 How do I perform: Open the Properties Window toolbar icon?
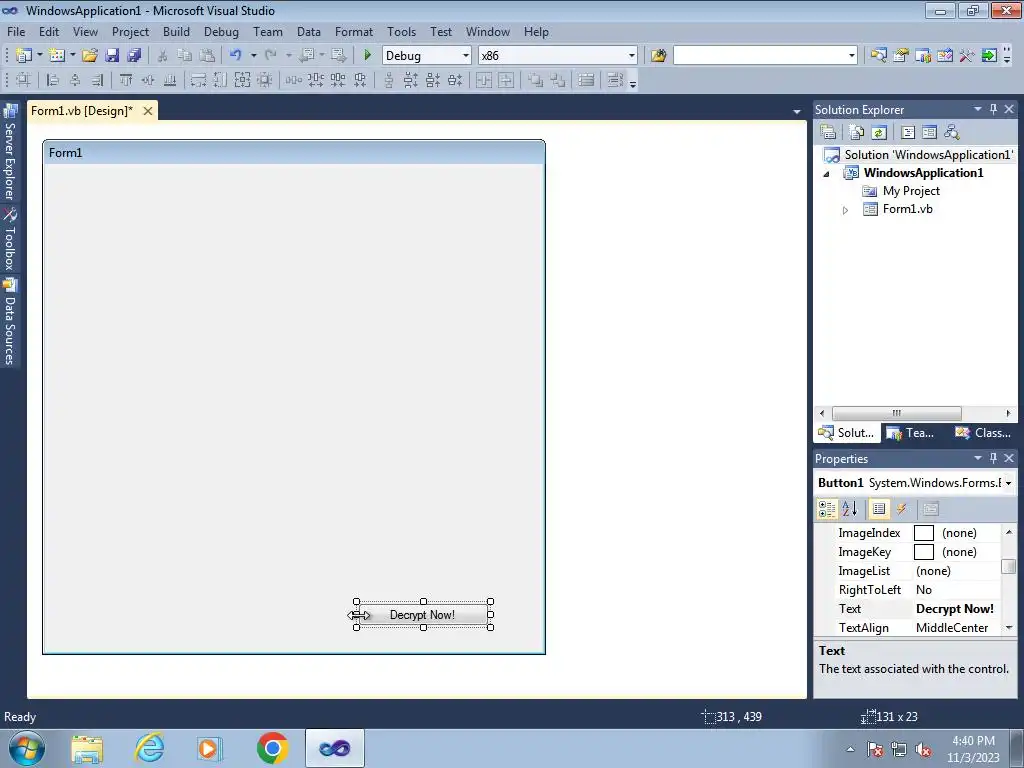pos(901,56)
